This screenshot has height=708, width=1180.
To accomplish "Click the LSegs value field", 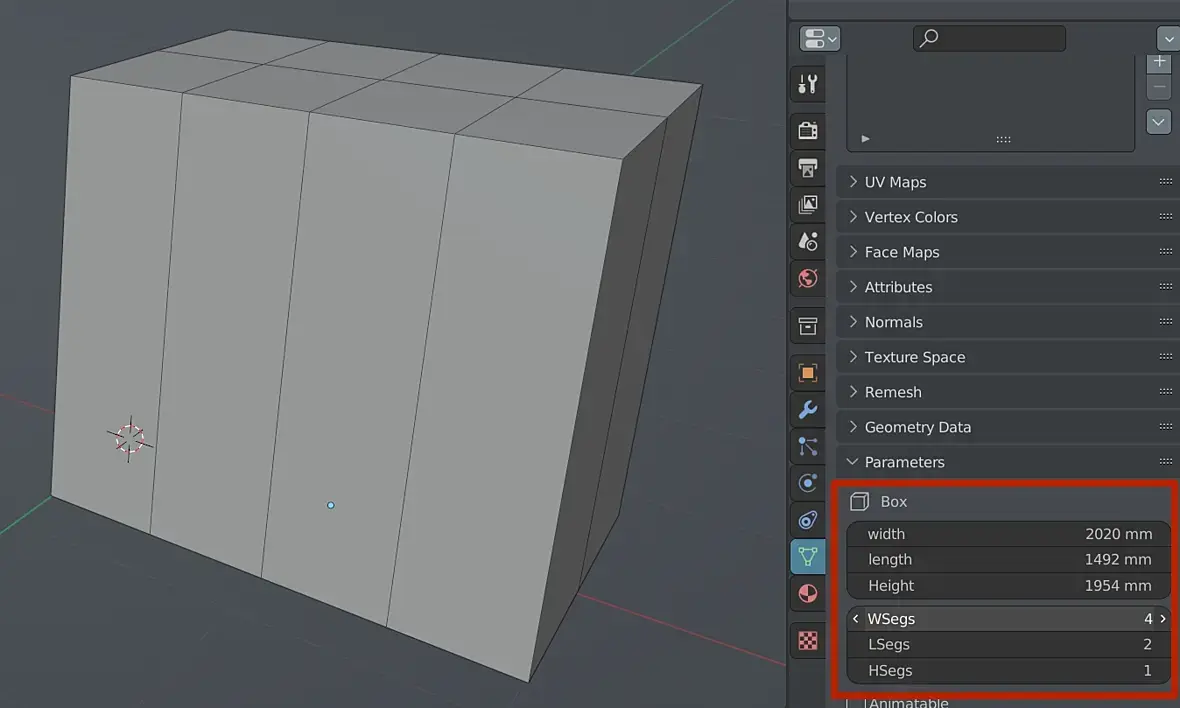I will (x=1008, y=644).
